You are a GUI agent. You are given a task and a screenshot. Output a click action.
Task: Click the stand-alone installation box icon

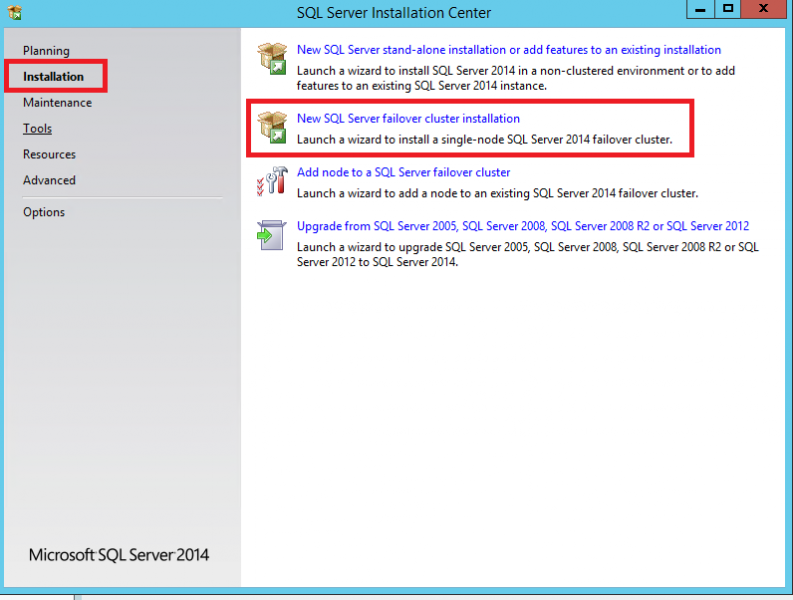(x=272, y=58)
